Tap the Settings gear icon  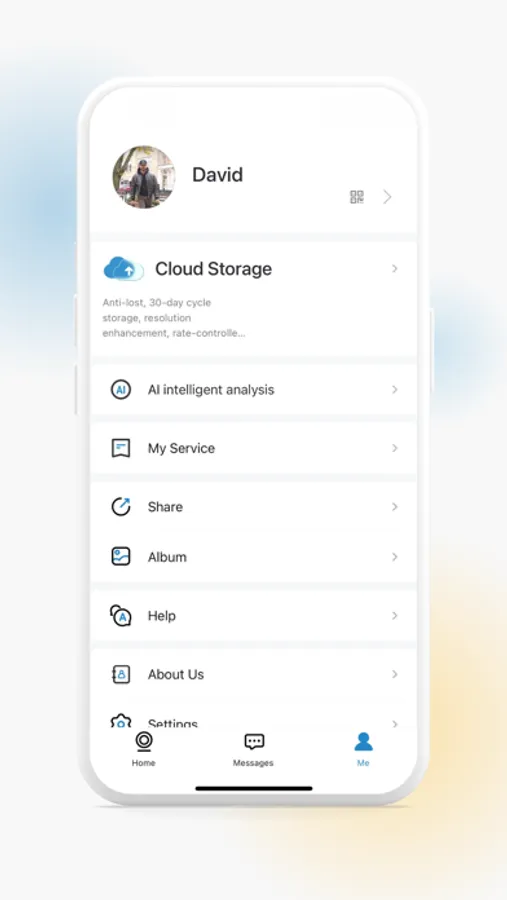121,721
